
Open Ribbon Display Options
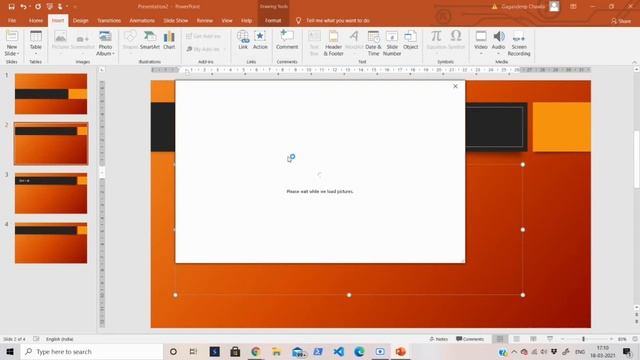pyautogui.click(x=573, y=7)
